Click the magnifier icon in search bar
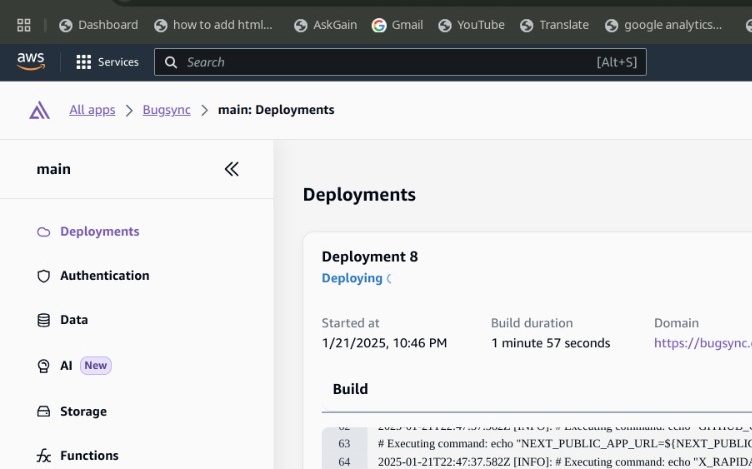The width and height of the screenshot is (752, 469). [171, 62]
